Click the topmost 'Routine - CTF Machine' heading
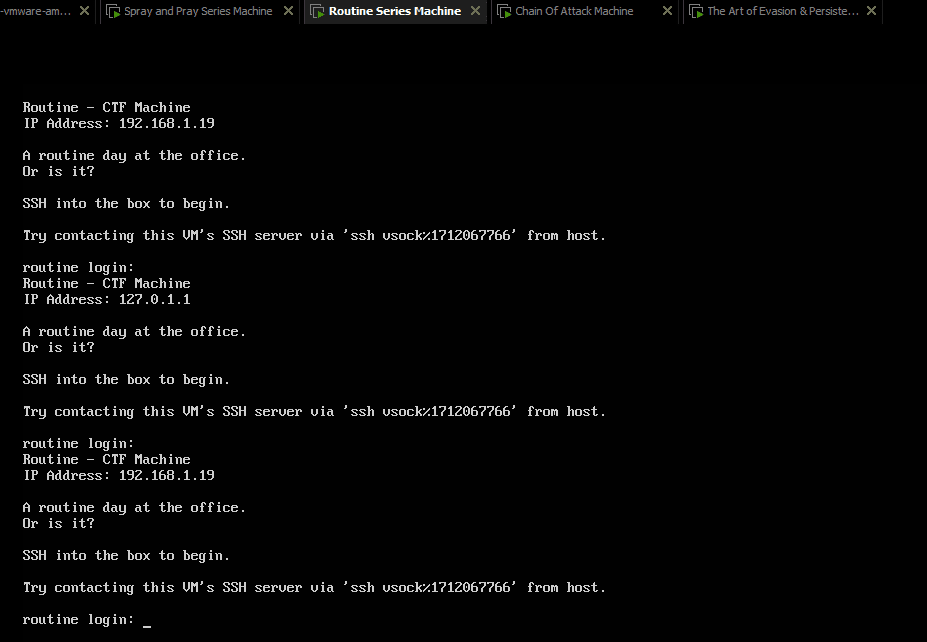Image resolution: width=927 pixels, height=642 pixels. pos(106,107)
